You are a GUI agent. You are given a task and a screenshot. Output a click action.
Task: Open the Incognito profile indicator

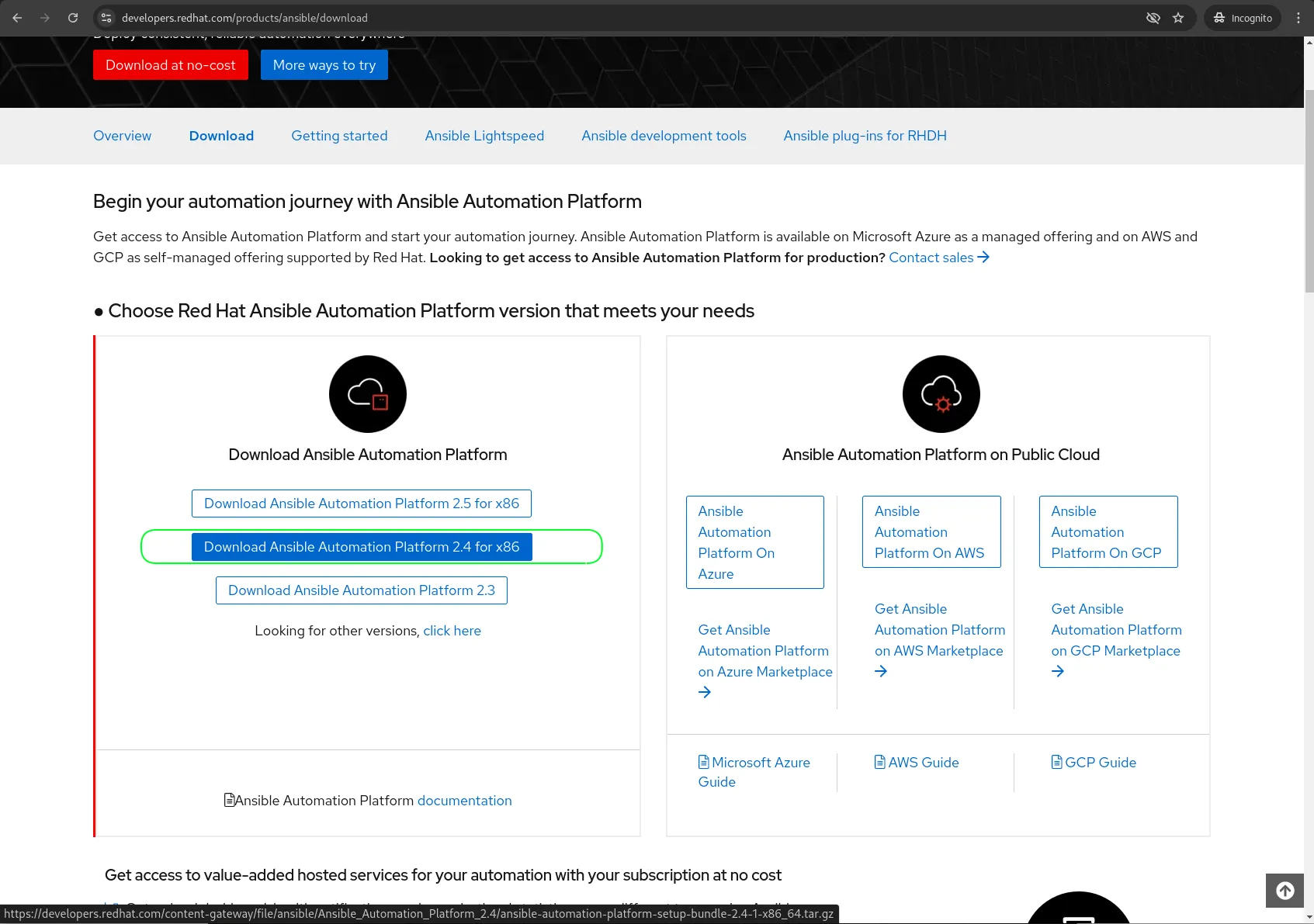point(1243,18)
